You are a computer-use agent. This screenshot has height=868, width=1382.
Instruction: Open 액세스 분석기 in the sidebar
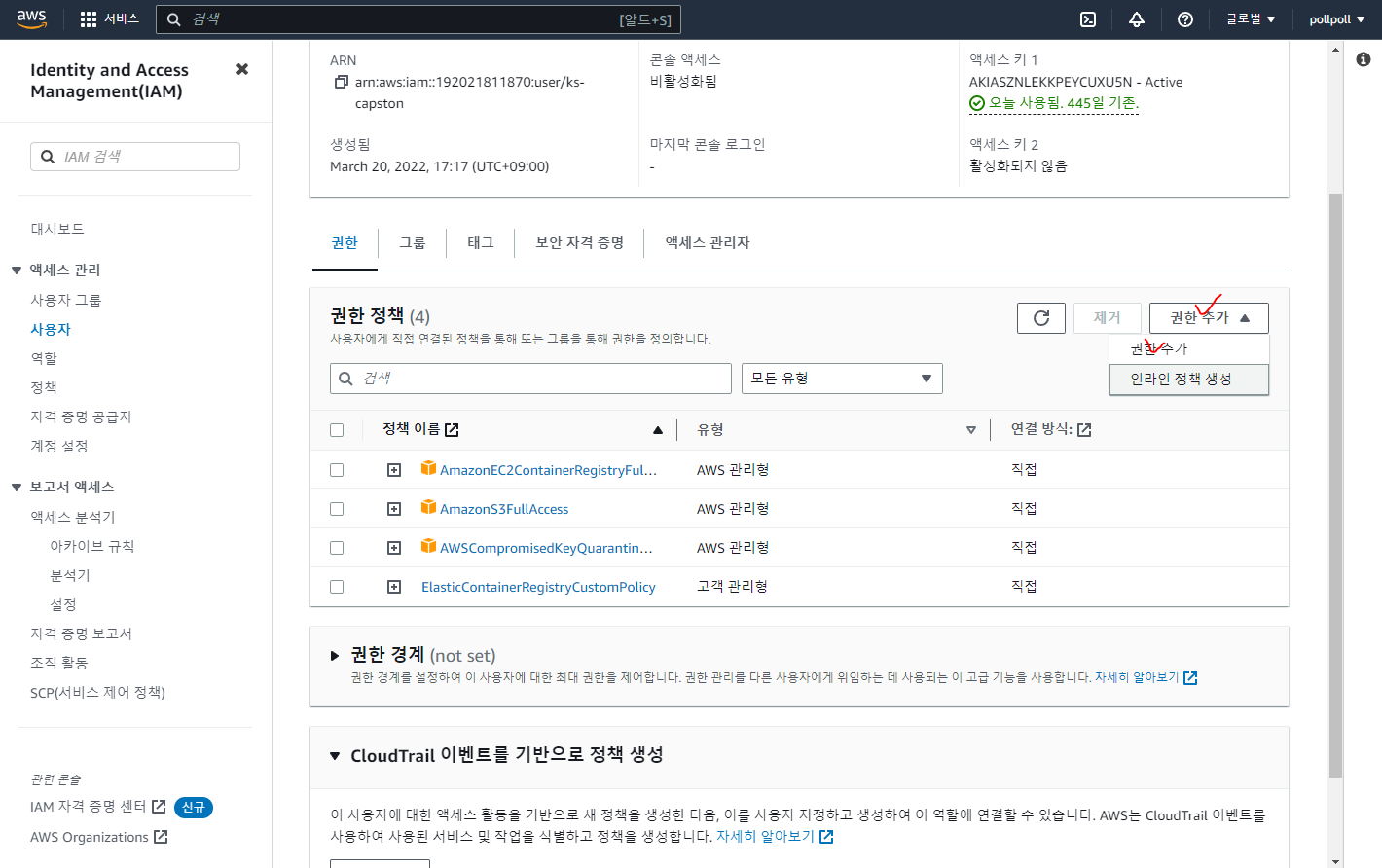click(73, 517)
